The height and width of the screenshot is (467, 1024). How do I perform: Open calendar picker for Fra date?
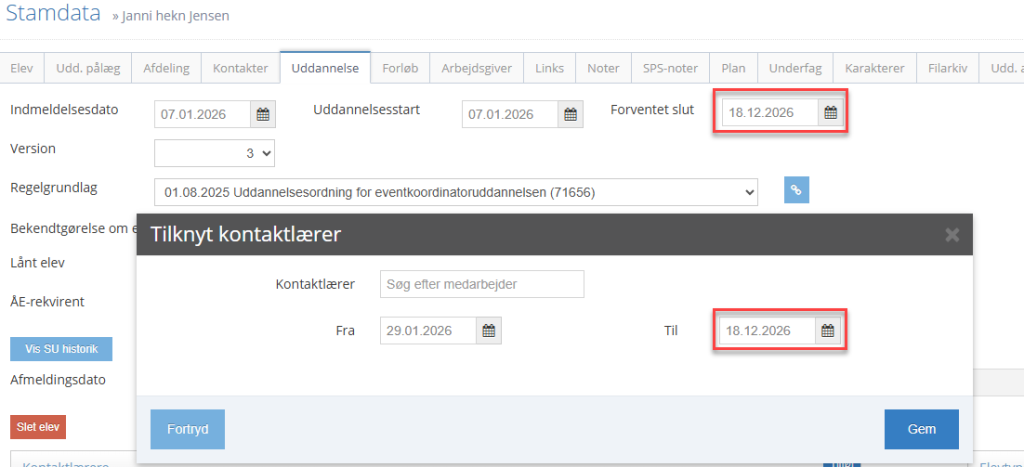point(488,331)
